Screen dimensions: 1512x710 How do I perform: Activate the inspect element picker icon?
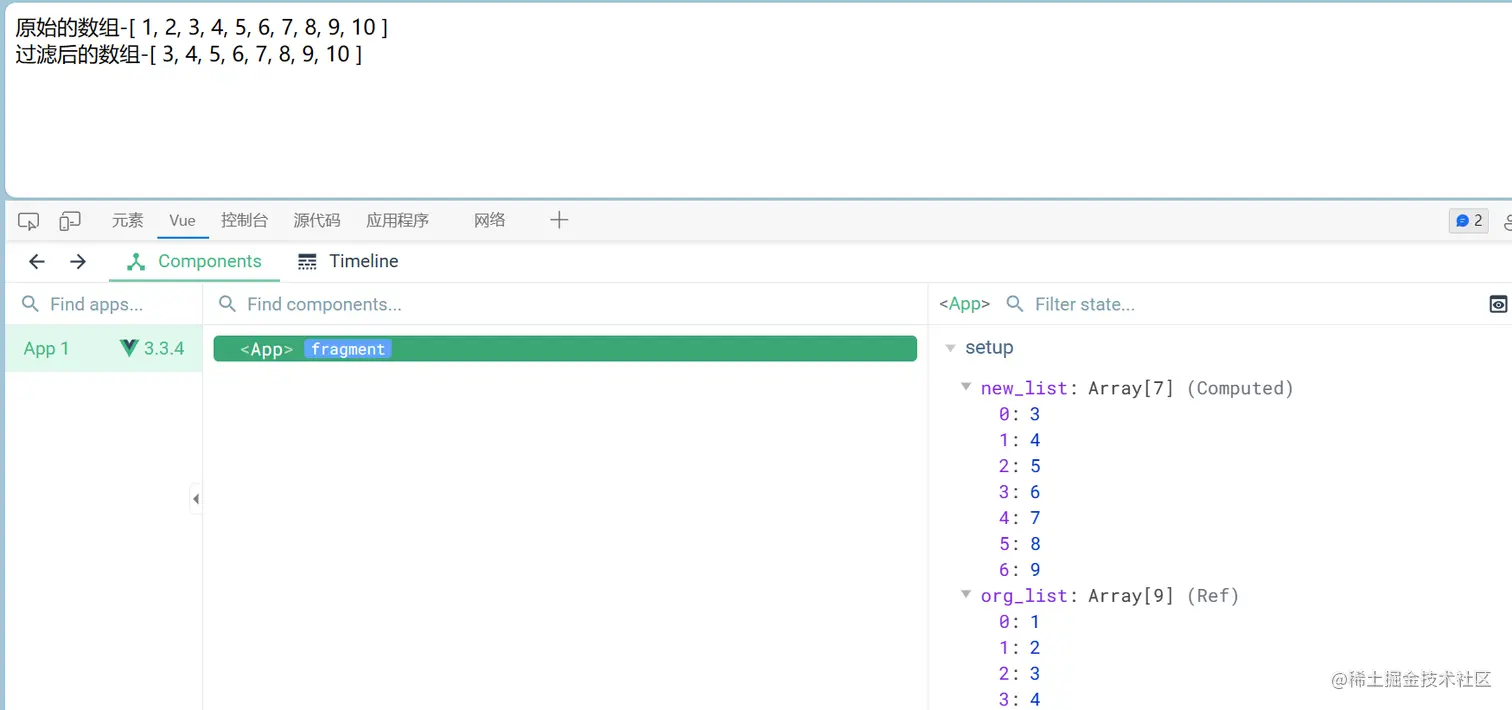(x=29, y=221)
